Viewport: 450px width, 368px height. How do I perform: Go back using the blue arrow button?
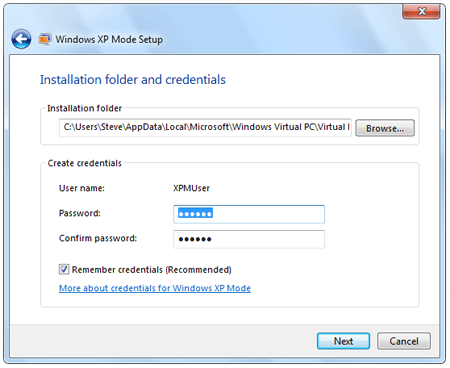pyautogui.click(x=21, y=39)
